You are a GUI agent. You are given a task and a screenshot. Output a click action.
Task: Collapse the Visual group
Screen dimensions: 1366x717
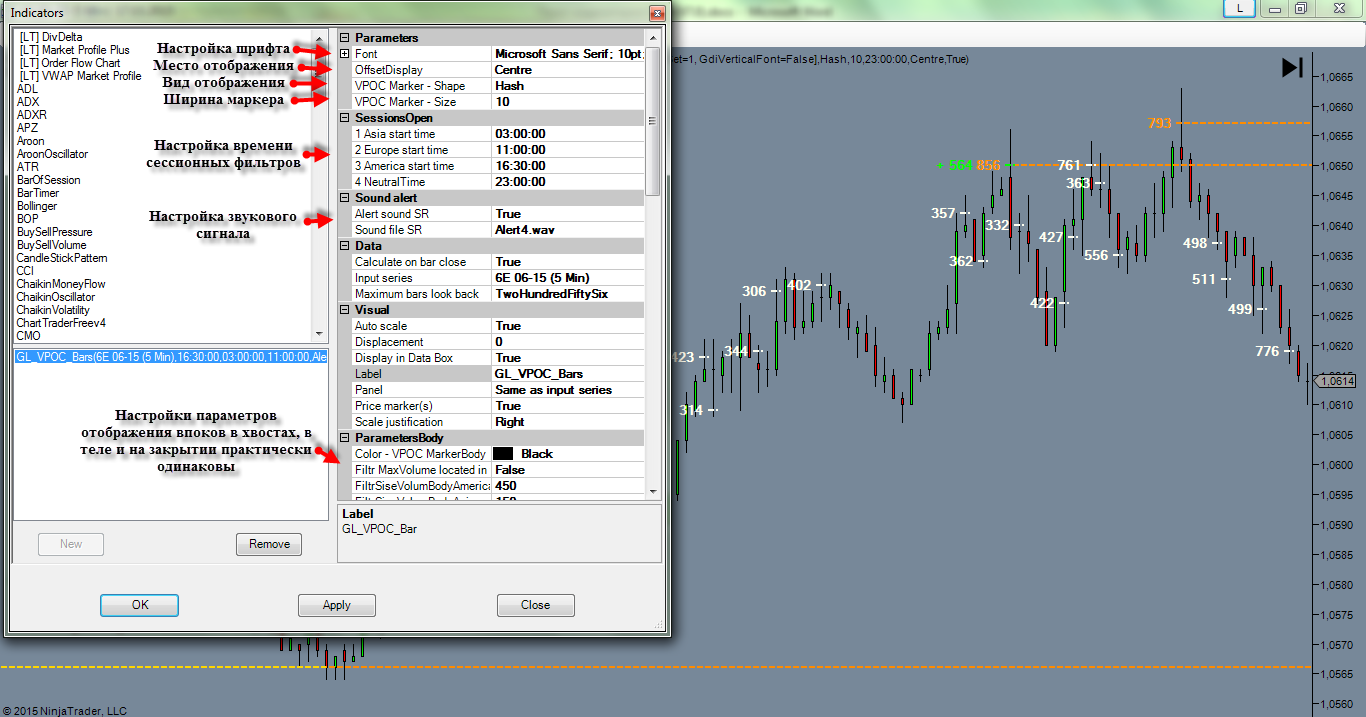(x=345, y=310)
